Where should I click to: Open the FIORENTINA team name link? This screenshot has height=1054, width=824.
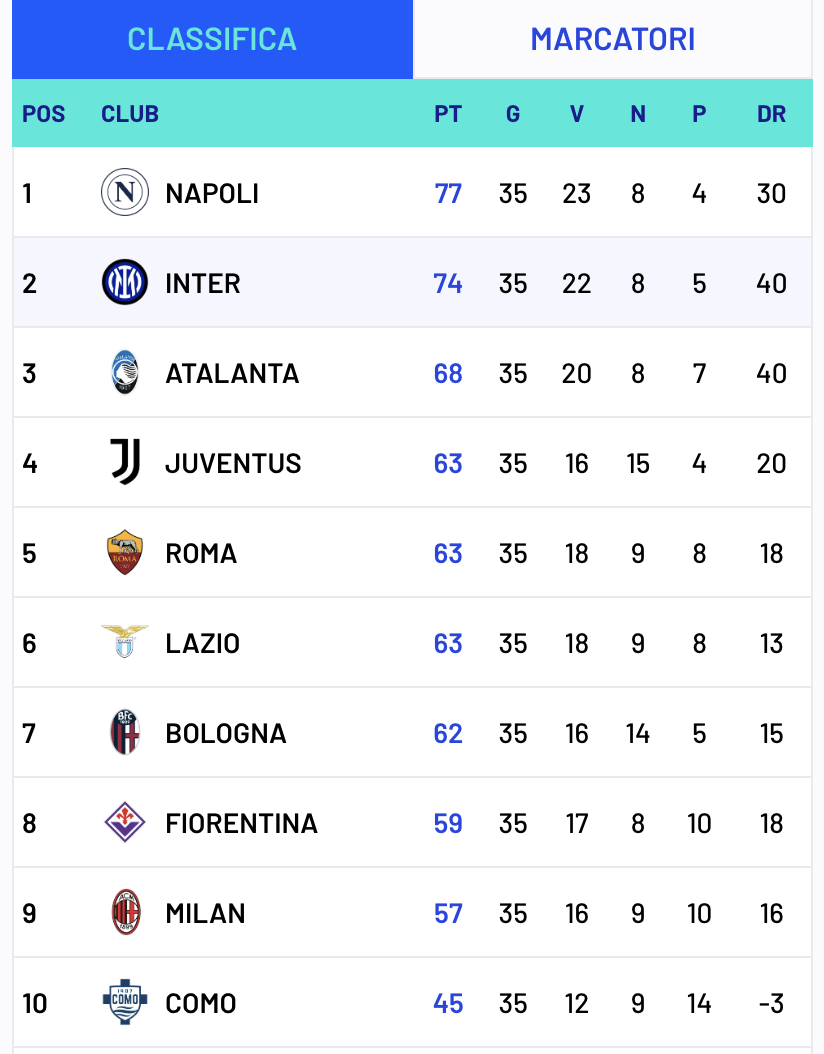point(241,824)
